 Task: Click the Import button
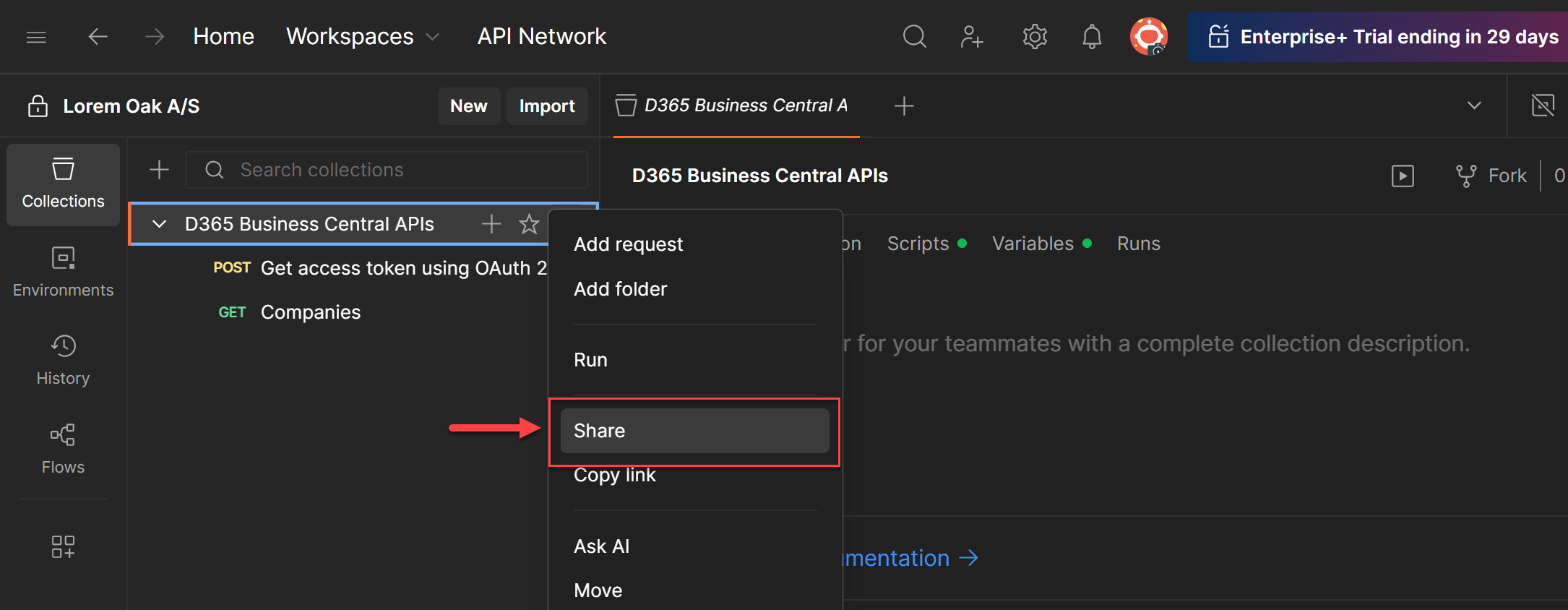tap(547, 106)
